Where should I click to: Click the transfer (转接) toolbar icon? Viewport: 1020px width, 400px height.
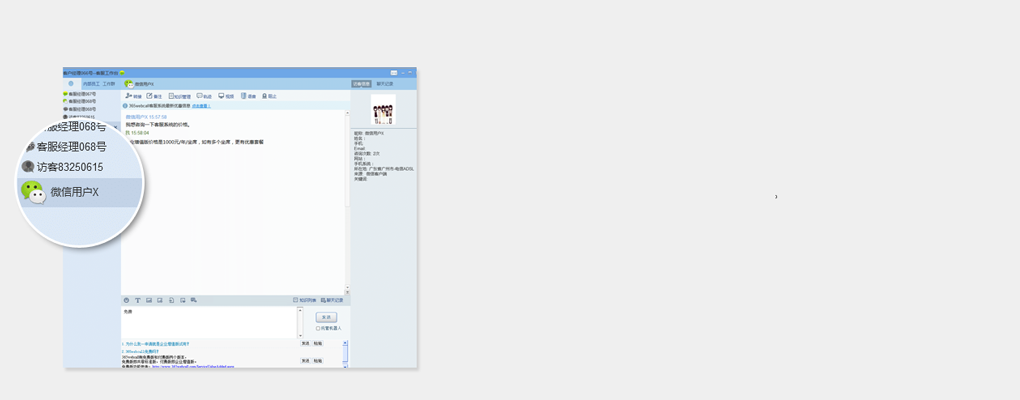[133, 97]
